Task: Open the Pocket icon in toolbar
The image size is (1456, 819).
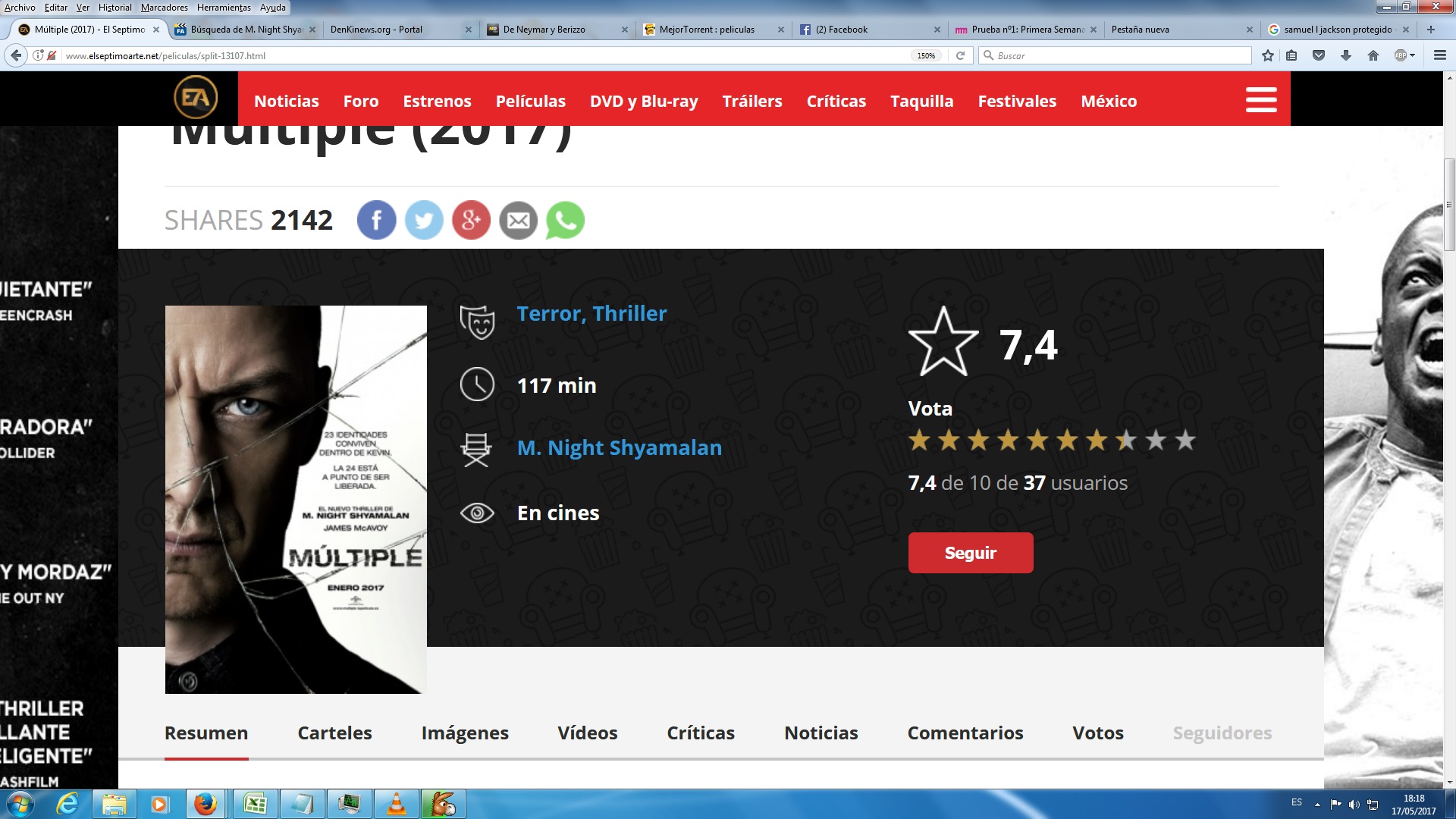Action: 1319,55
